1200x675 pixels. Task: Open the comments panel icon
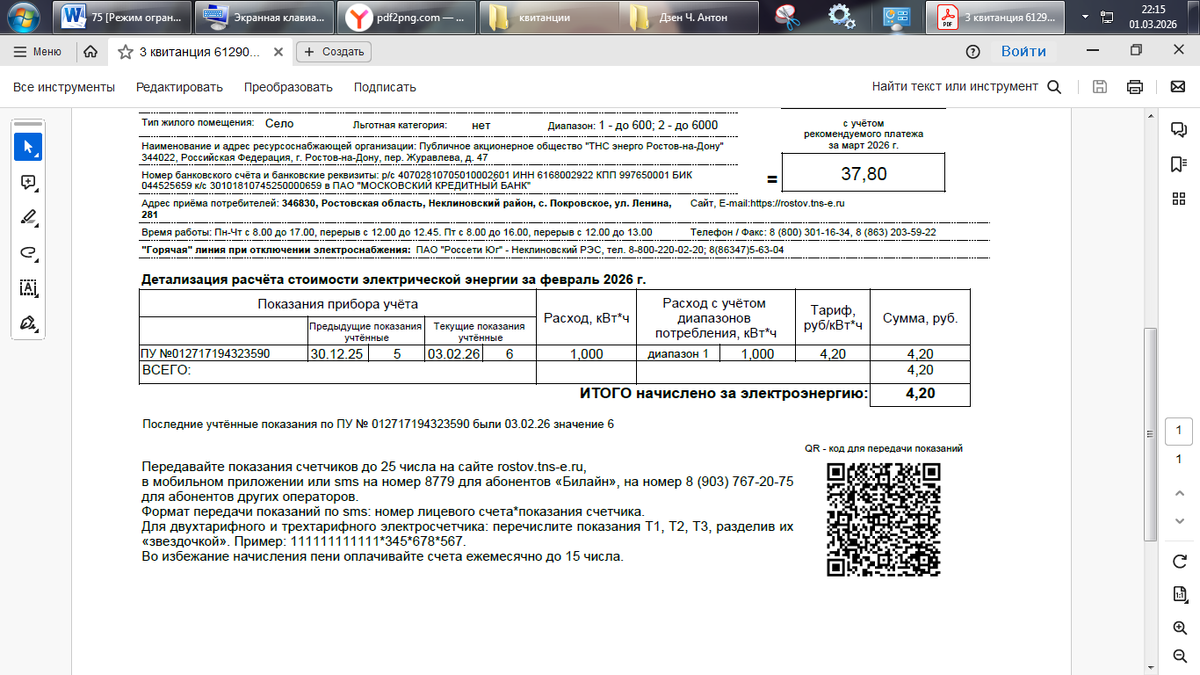1179,130
